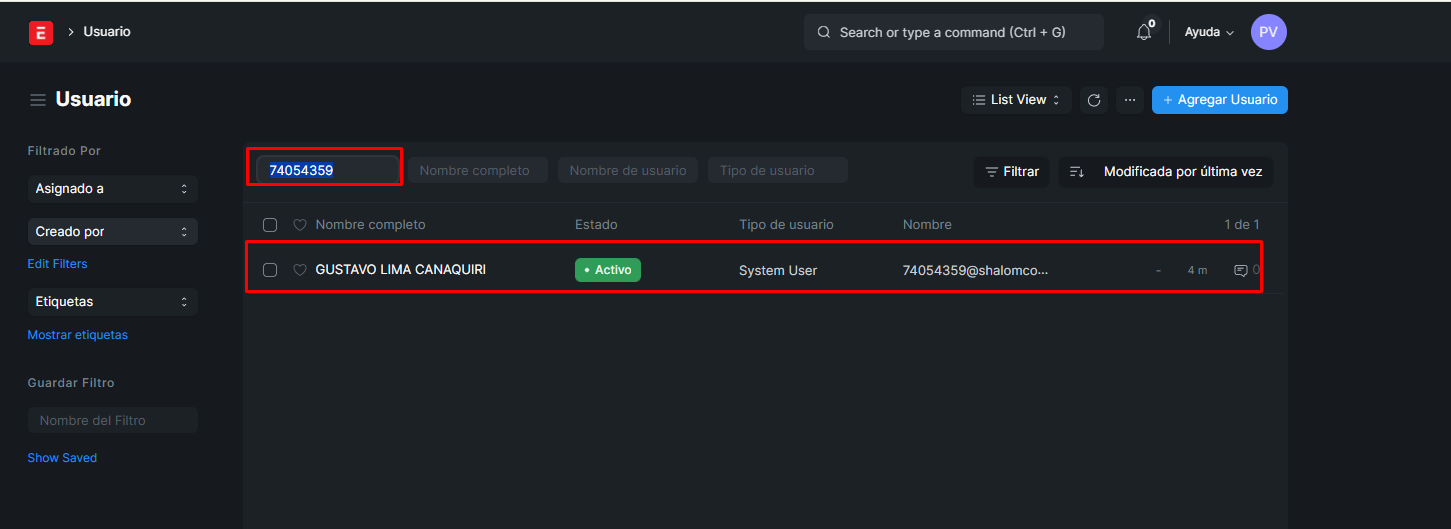Expand the Creado por dropdown
Screen dimensions: 1451x529
click(112, 232)
